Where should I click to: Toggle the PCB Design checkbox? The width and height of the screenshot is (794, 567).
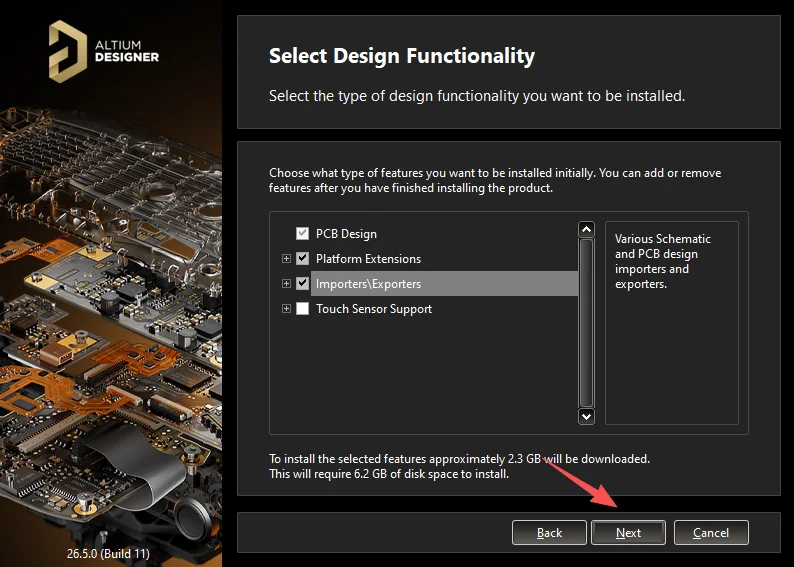(x=302, y=233)
